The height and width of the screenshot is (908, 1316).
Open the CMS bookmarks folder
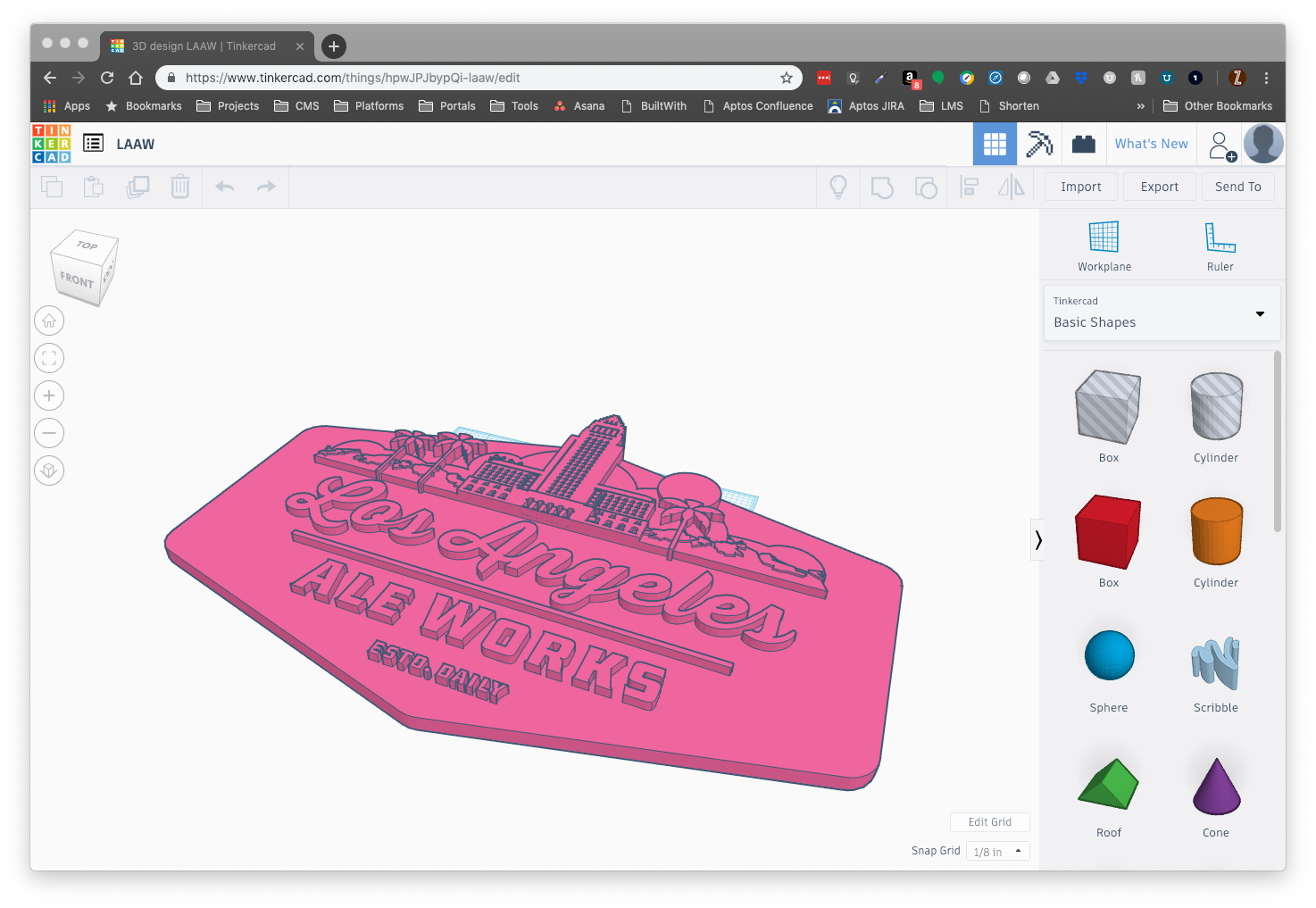point(296,105)
